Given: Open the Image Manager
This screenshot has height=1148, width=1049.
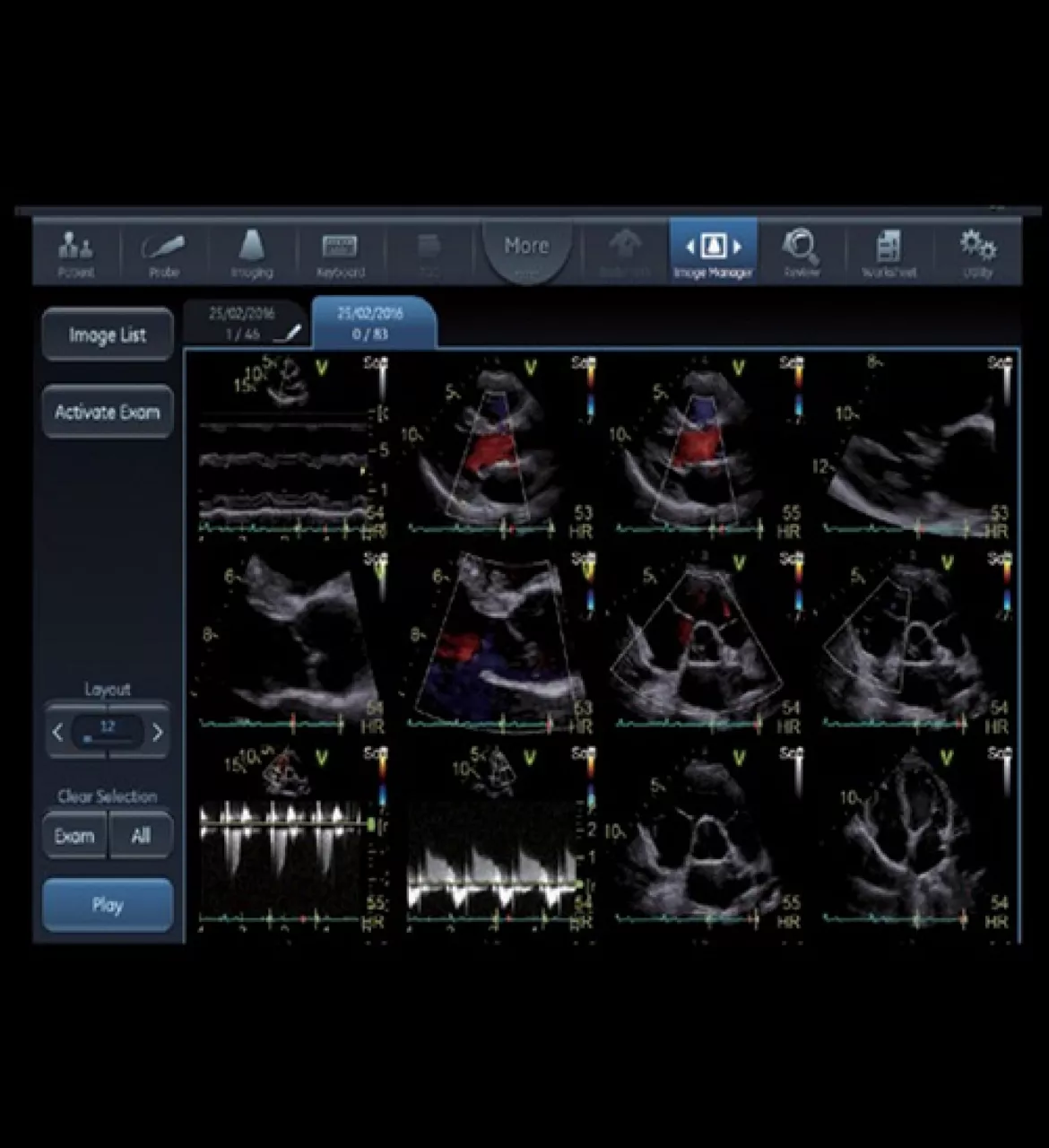Looking at the screenshot, I should pos(713,252).
